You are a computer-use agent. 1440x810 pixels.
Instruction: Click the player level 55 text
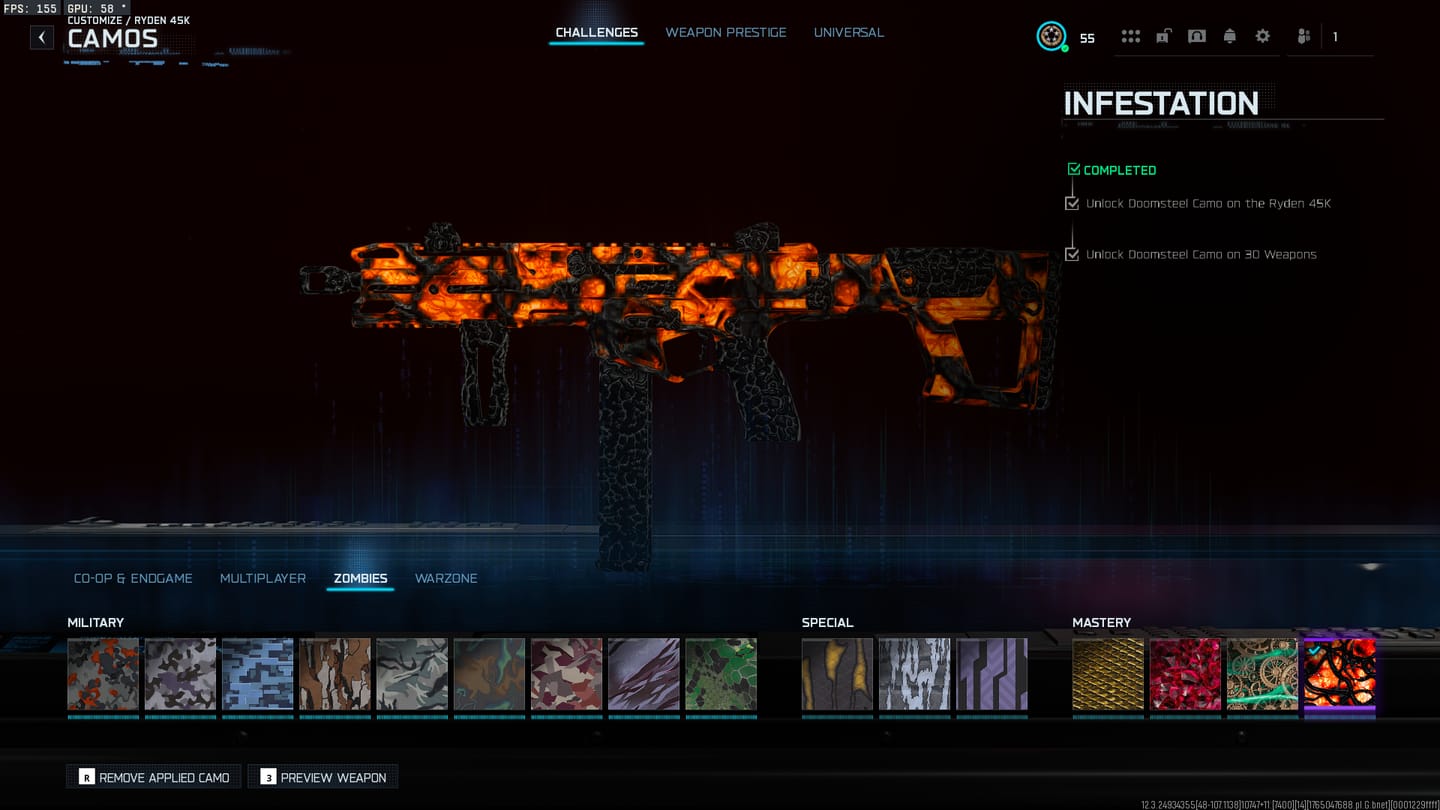[1087, 39]
